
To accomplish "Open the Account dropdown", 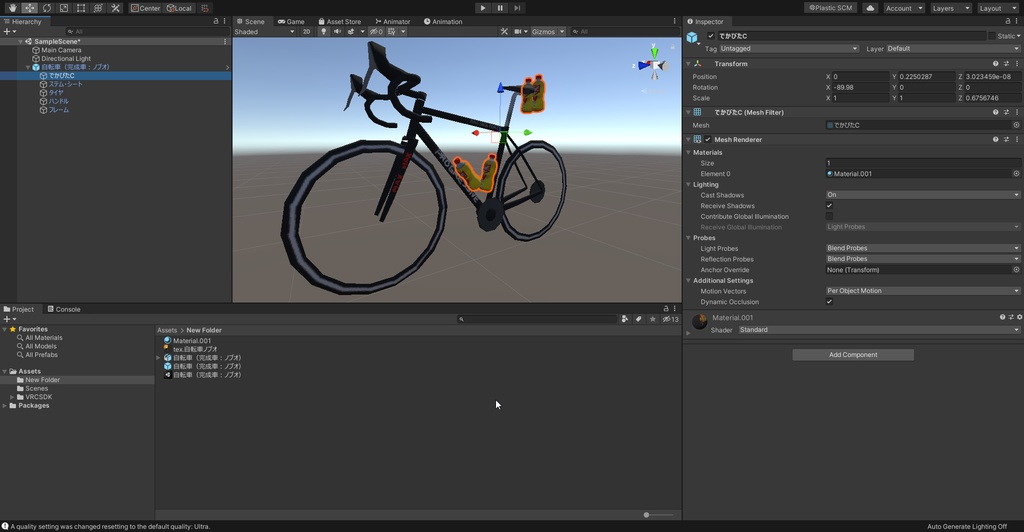I will (x=904, y=8).
